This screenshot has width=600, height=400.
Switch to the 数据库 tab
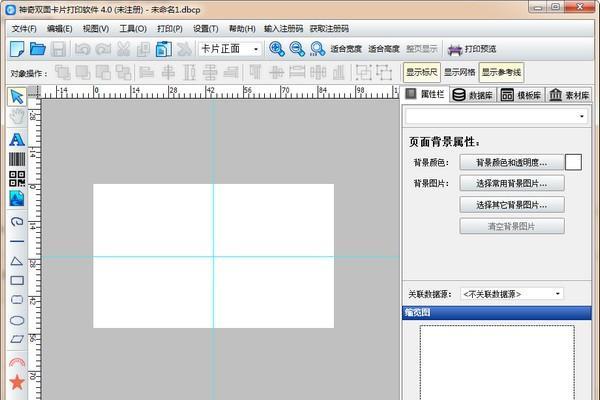point(473,95)
